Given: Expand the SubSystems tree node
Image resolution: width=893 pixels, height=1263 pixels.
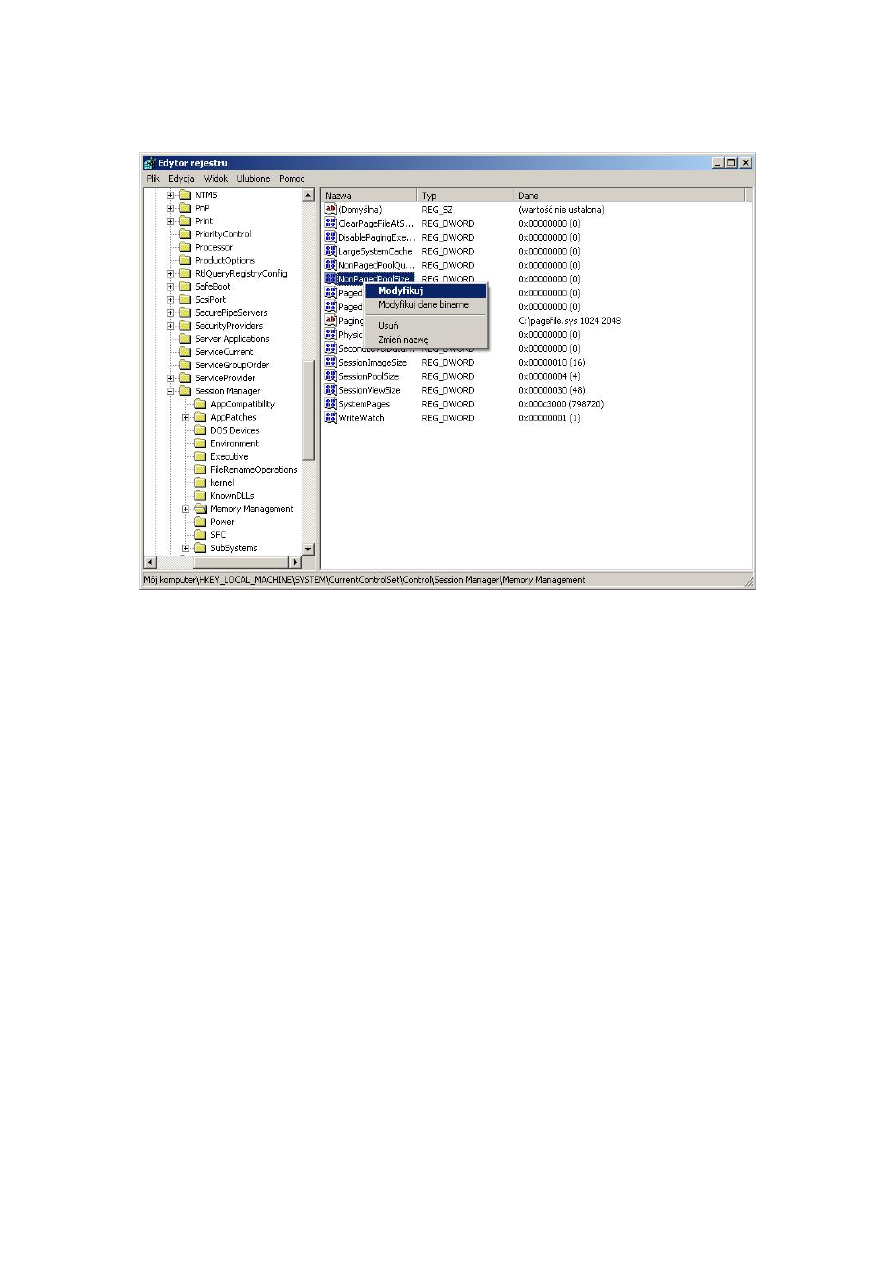Looking at the screenshot, I should pos(186,548).
